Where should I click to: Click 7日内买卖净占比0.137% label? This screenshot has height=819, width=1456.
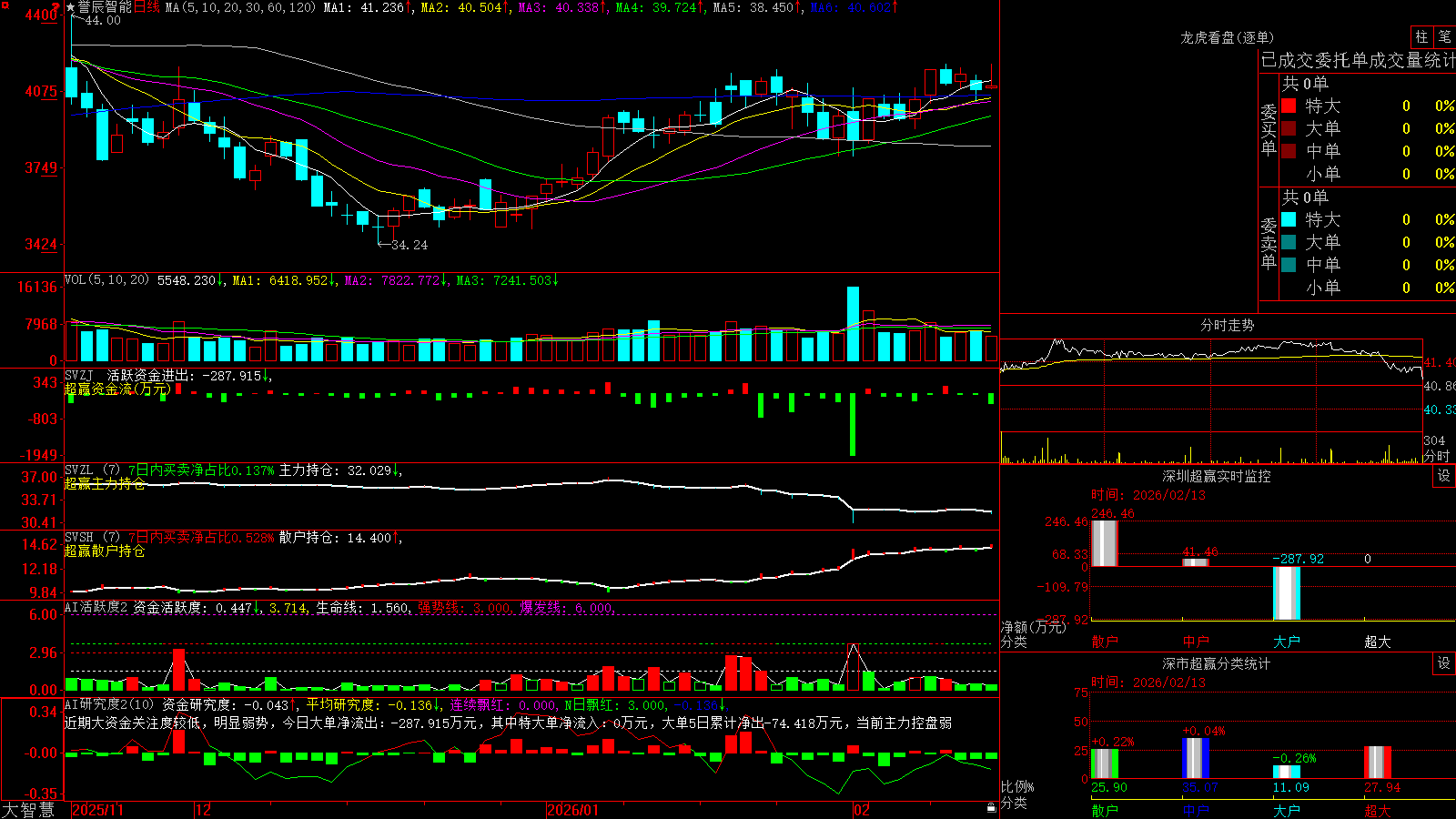200,470
